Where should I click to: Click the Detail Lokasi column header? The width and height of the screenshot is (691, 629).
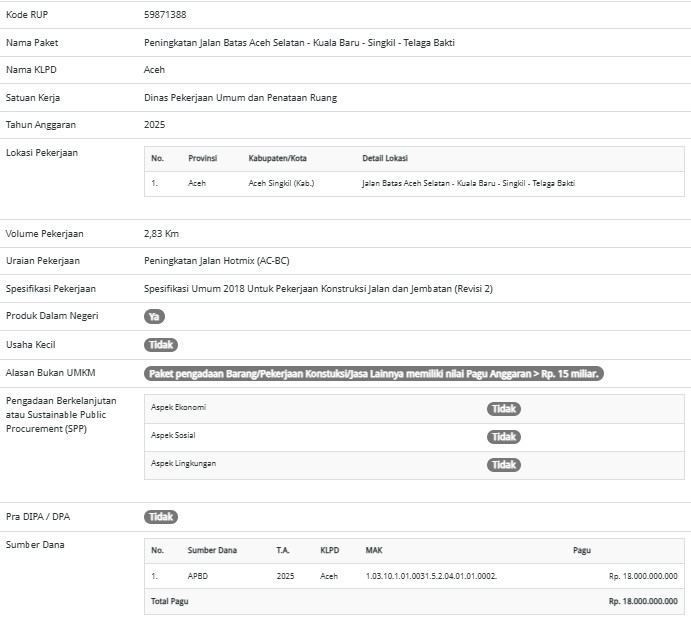(385, 159)
